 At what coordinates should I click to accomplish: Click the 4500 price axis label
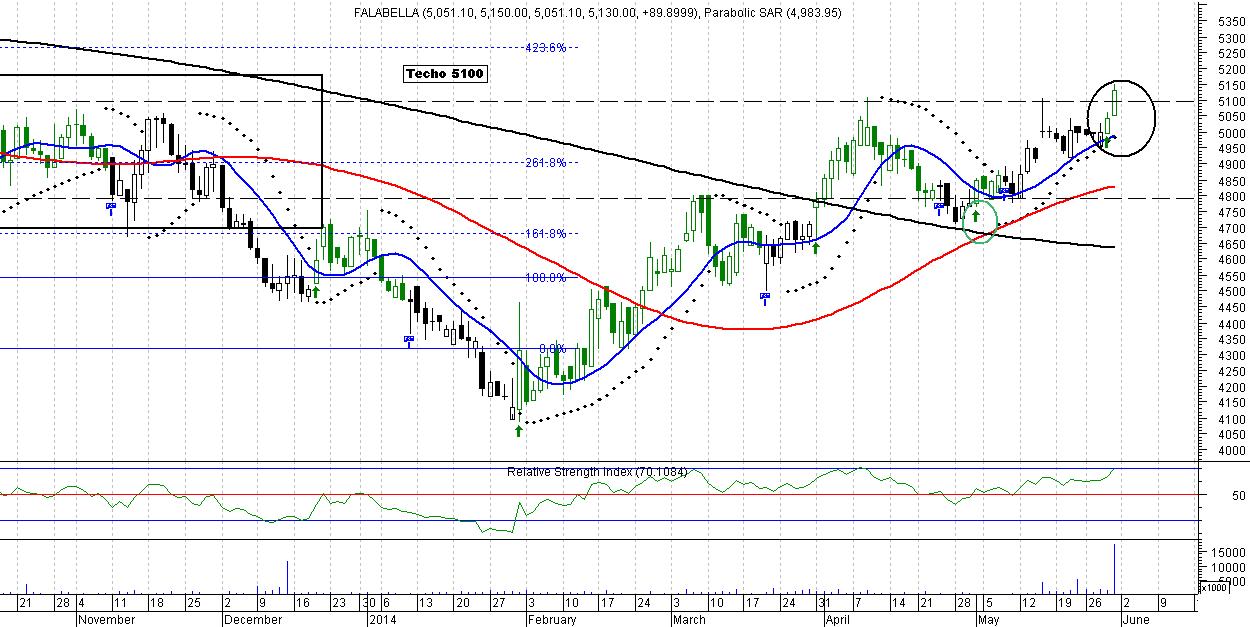pyautogui.click(x=1232, y=292)
